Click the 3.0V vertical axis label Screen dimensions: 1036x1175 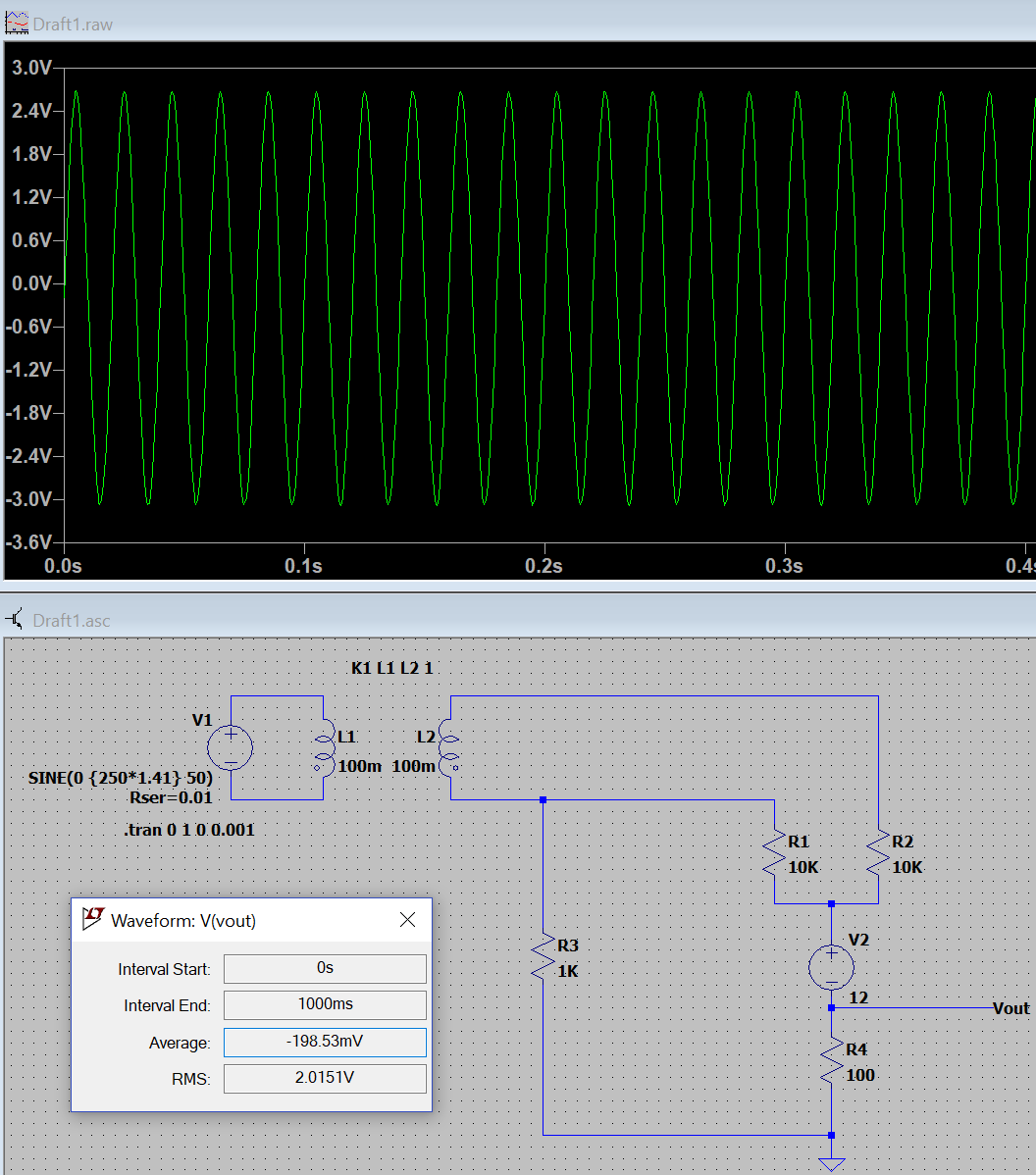[31, 68]
